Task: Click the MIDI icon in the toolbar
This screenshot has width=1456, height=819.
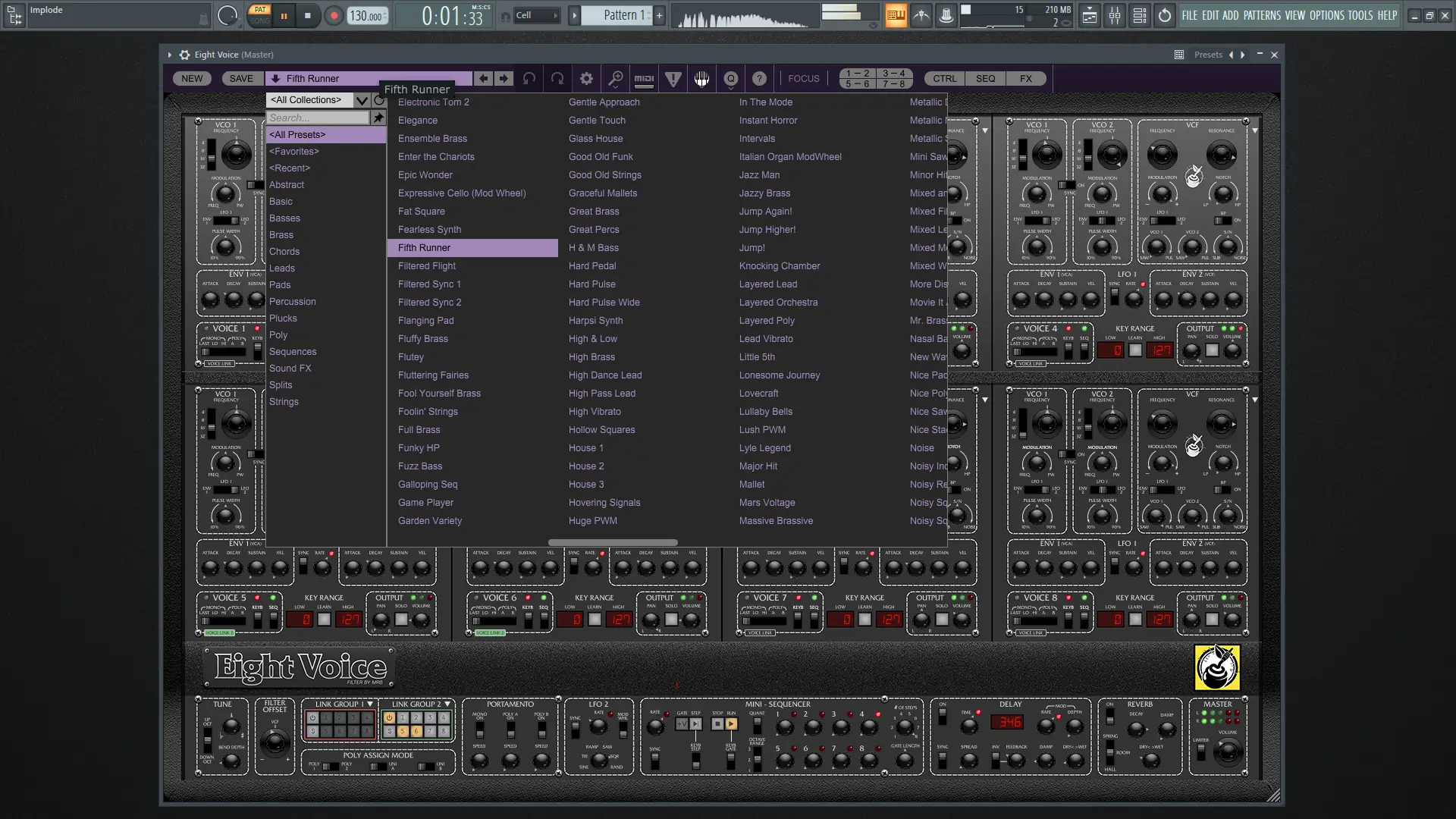Action: point(644,78)
